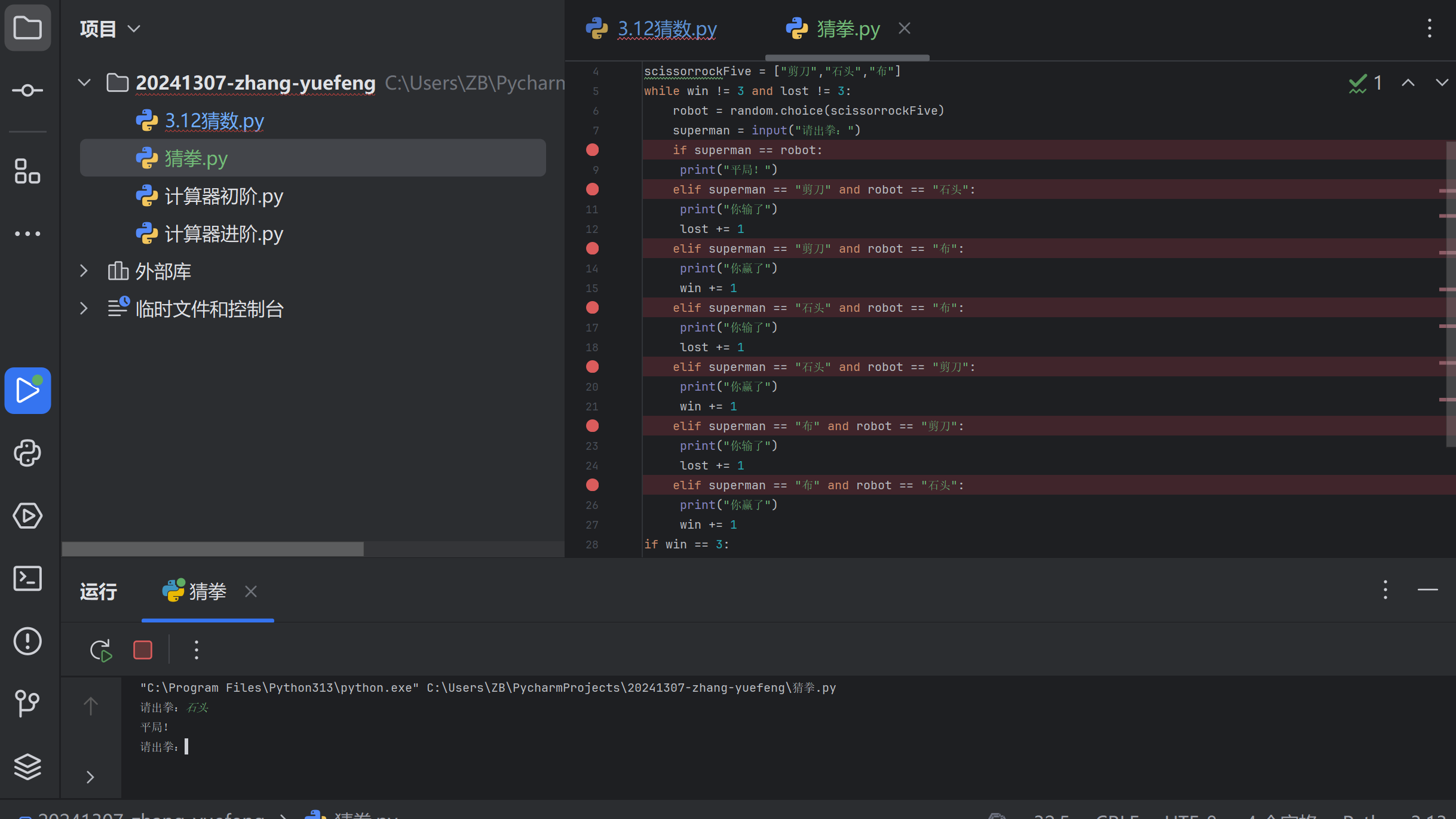The height and width of the screenshot is (819, 1456).
Task: Click the Rerun program icon
Action: (x=101, y=650)
